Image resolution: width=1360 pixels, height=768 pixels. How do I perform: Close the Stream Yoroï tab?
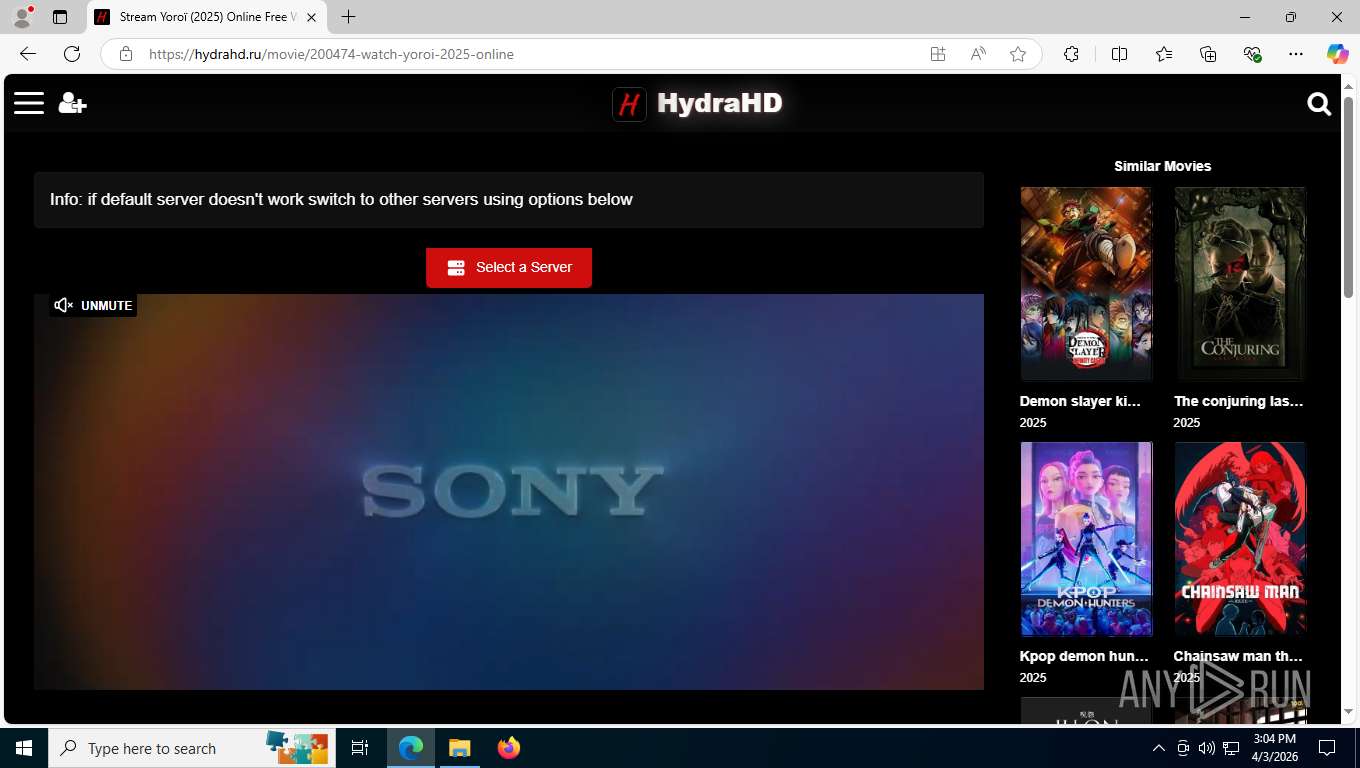pyautogui.click(x=311, y=17)
